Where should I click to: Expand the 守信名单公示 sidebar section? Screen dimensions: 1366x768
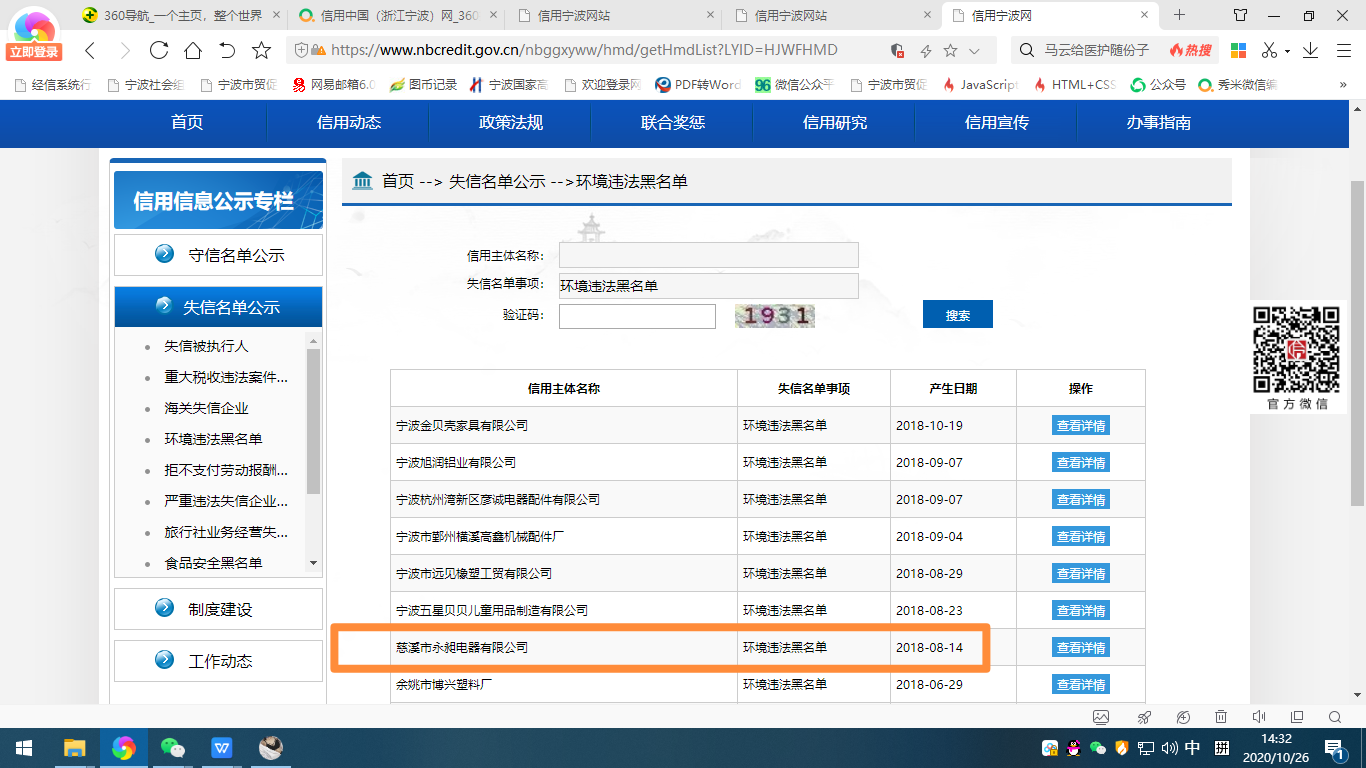218,255
